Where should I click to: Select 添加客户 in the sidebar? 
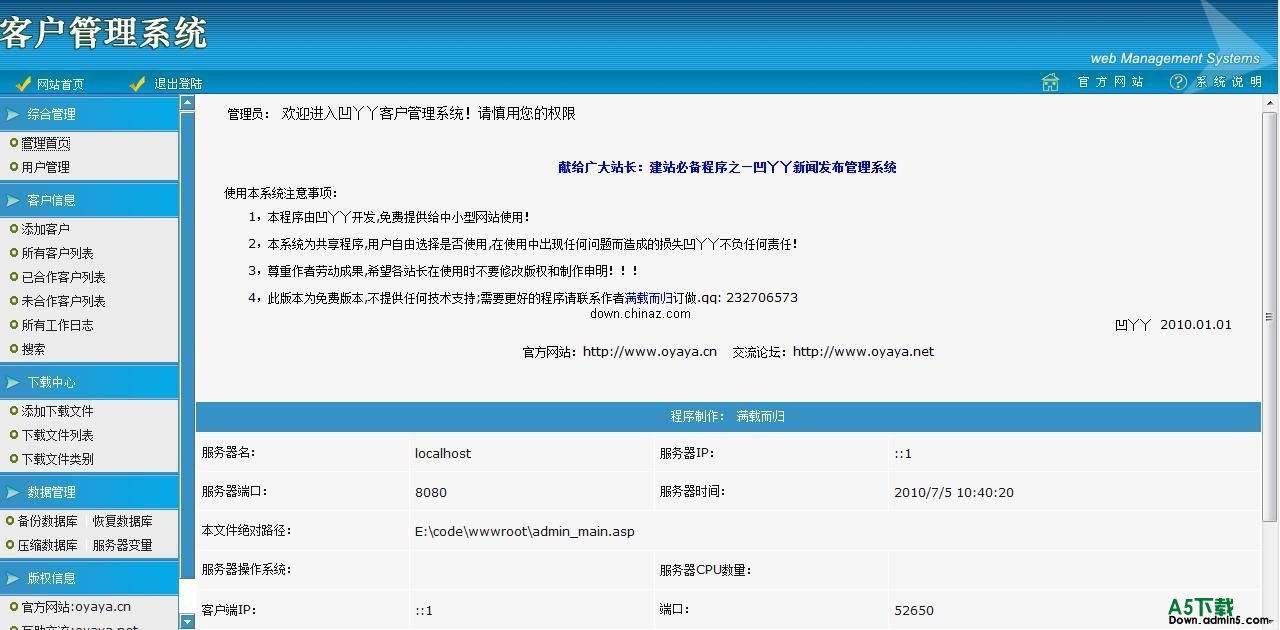46,229
